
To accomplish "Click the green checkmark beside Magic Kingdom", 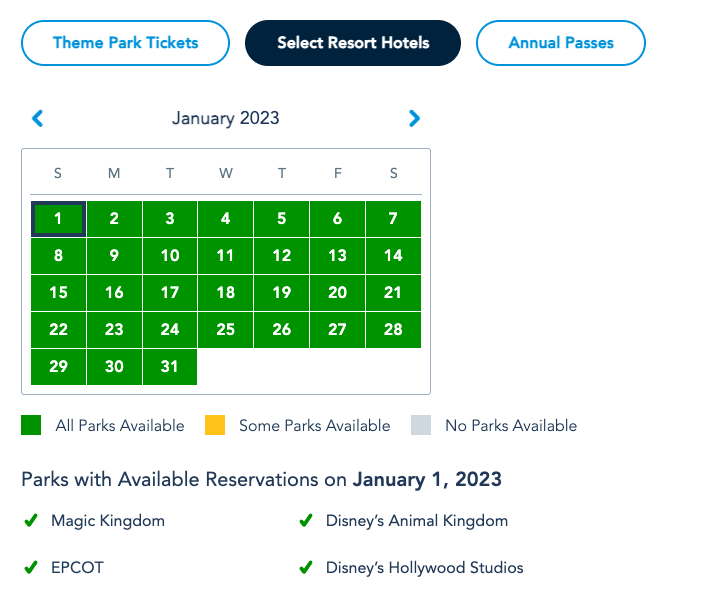I will coord(30,521).
